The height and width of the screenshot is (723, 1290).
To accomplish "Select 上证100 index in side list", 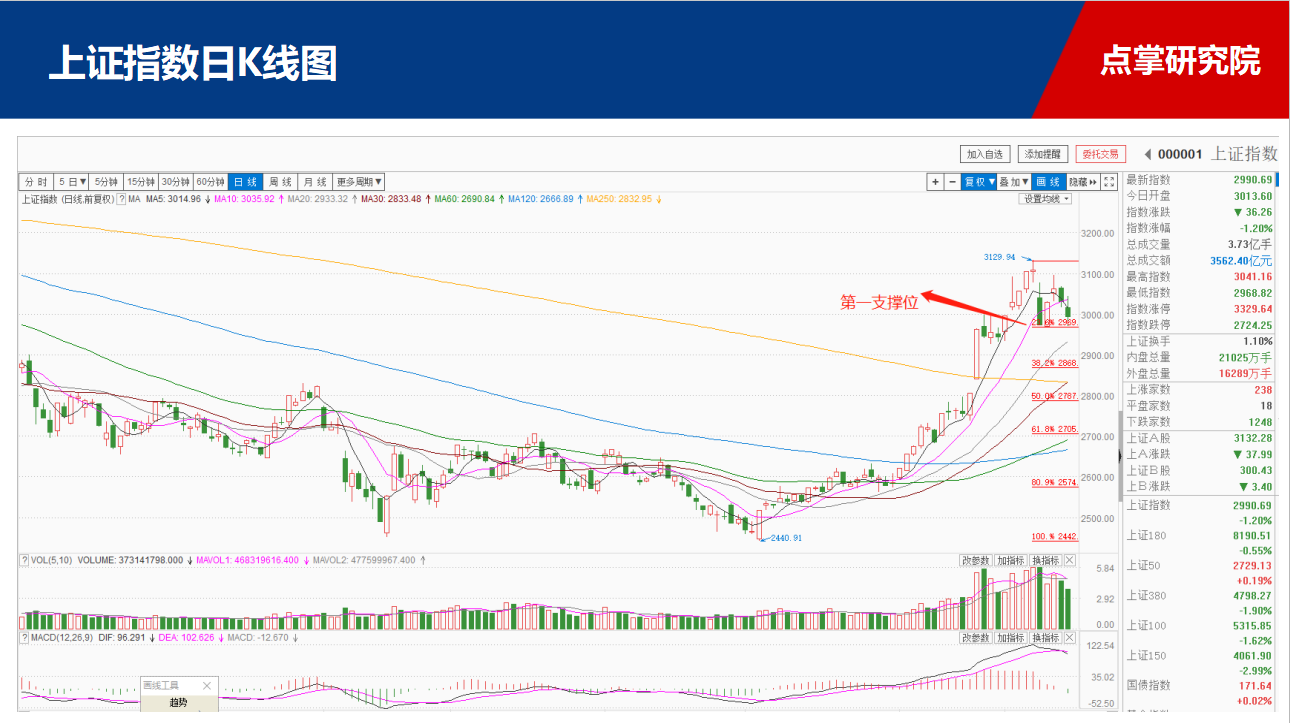I will pyautogui.click(x=1199, y=632).
